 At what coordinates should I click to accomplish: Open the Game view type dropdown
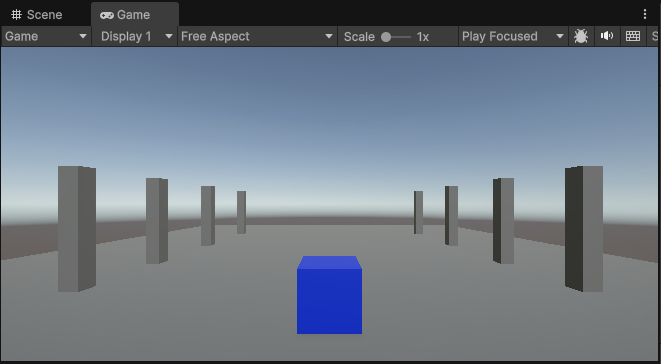click(46, 36)
